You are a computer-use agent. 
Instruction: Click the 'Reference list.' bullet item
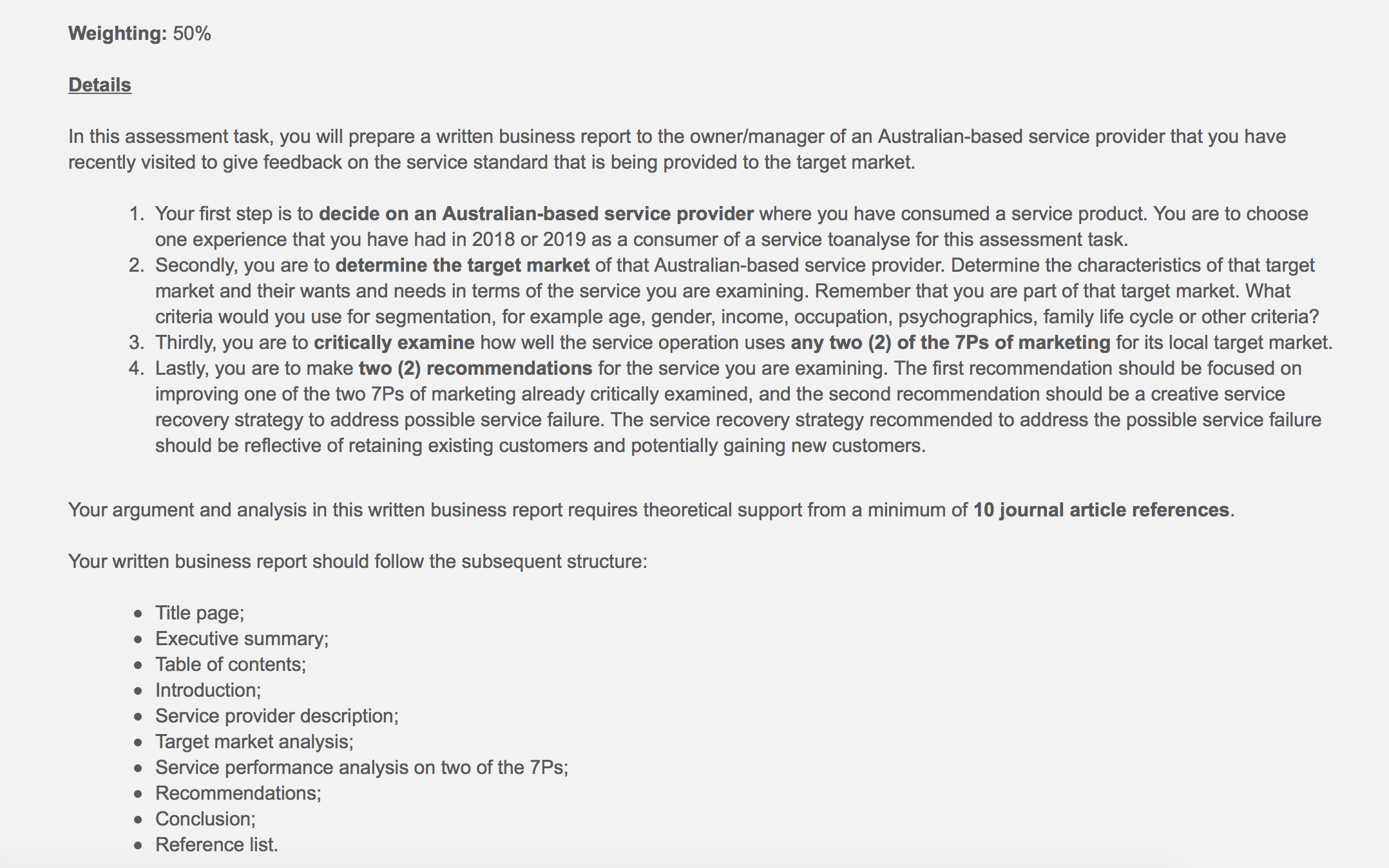216,845
